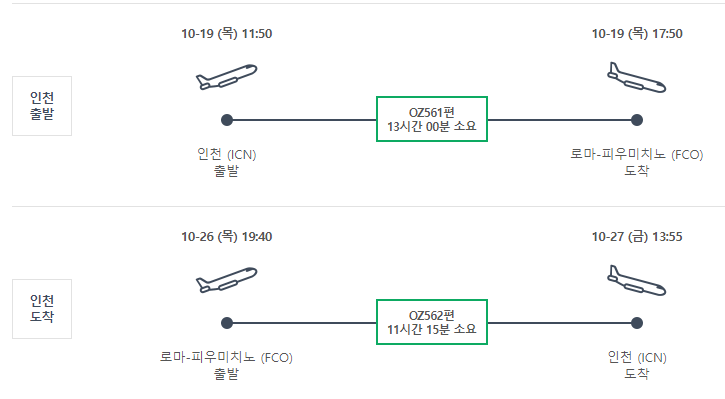Click the landing airplane icon arriving at Rome

click(x=637, y=78)
